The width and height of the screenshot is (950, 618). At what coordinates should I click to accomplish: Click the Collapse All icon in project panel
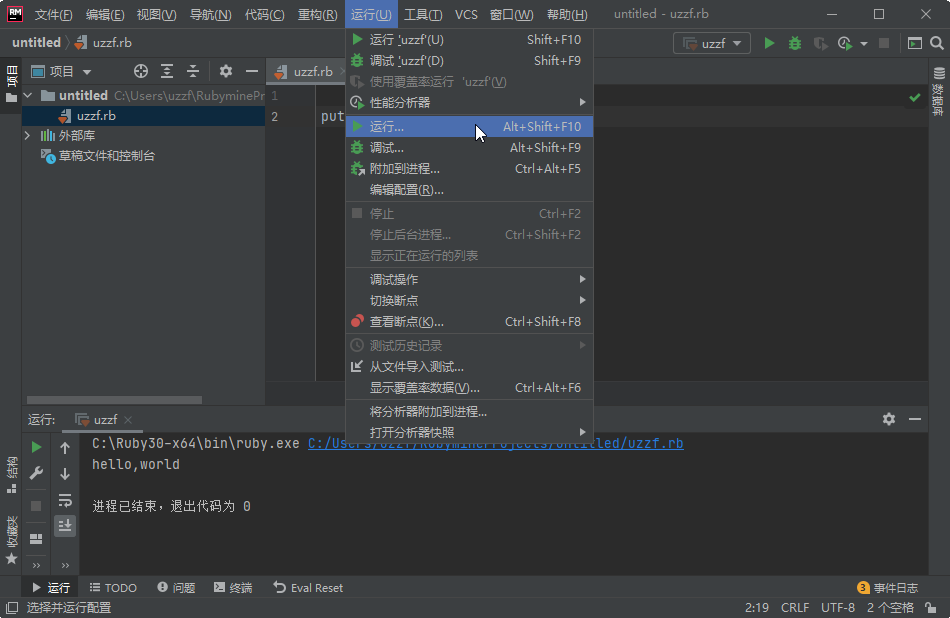[193, 71]
